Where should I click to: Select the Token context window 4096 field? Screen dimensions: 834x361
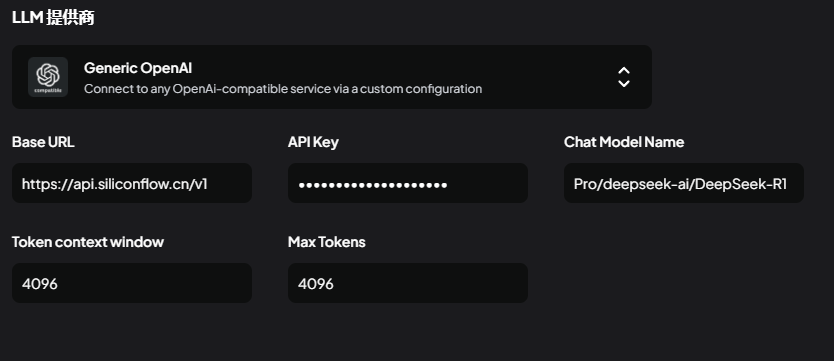132,283
